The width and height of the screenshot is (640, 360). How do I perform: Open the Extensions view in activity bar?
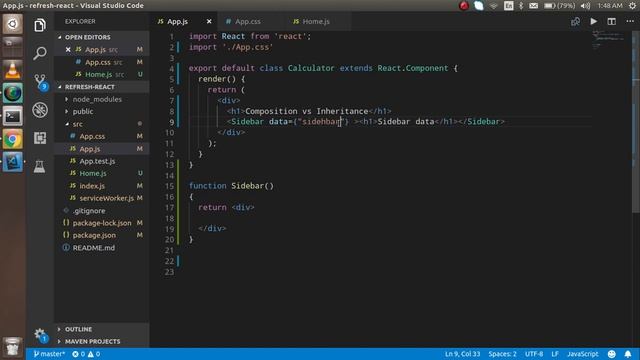tap(40, 138)
